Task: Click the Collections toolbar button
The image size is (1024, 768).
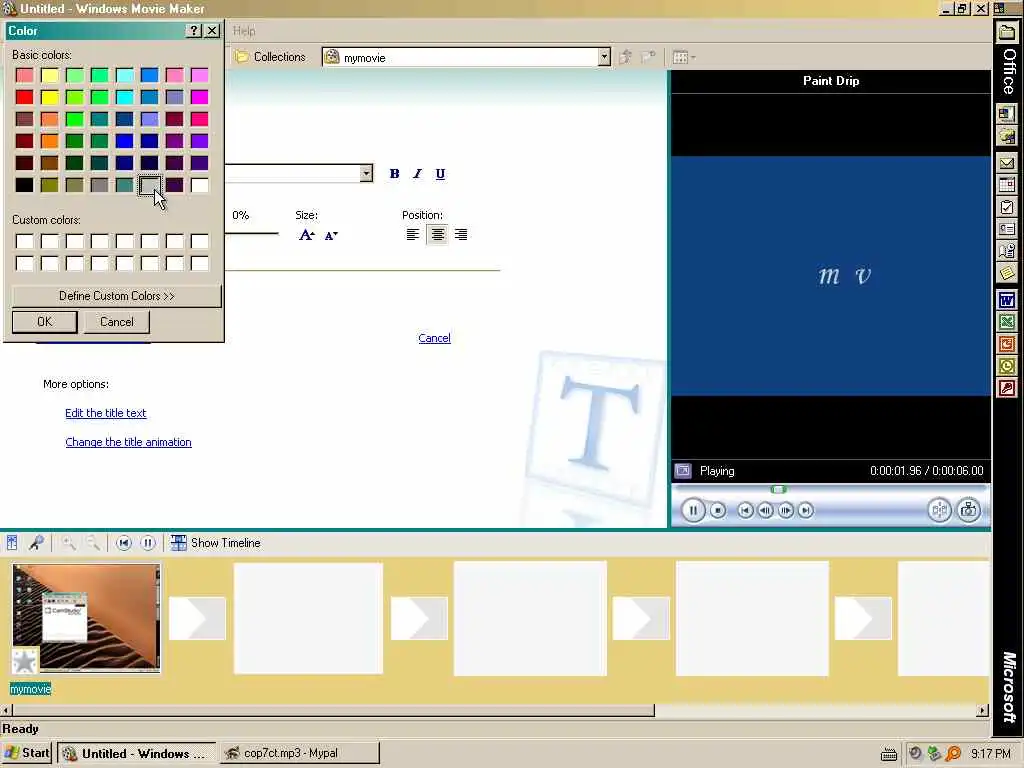Action: (x=270, y=57)
